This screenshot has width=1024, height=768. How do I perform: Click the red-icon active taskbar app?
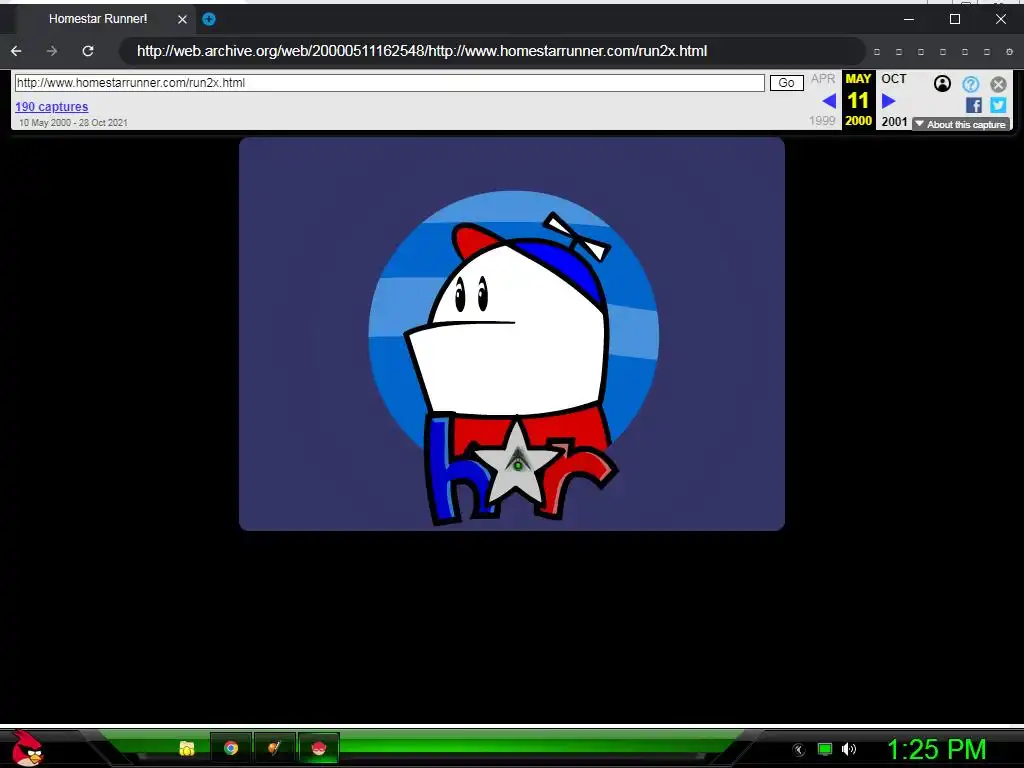(318, 748)
